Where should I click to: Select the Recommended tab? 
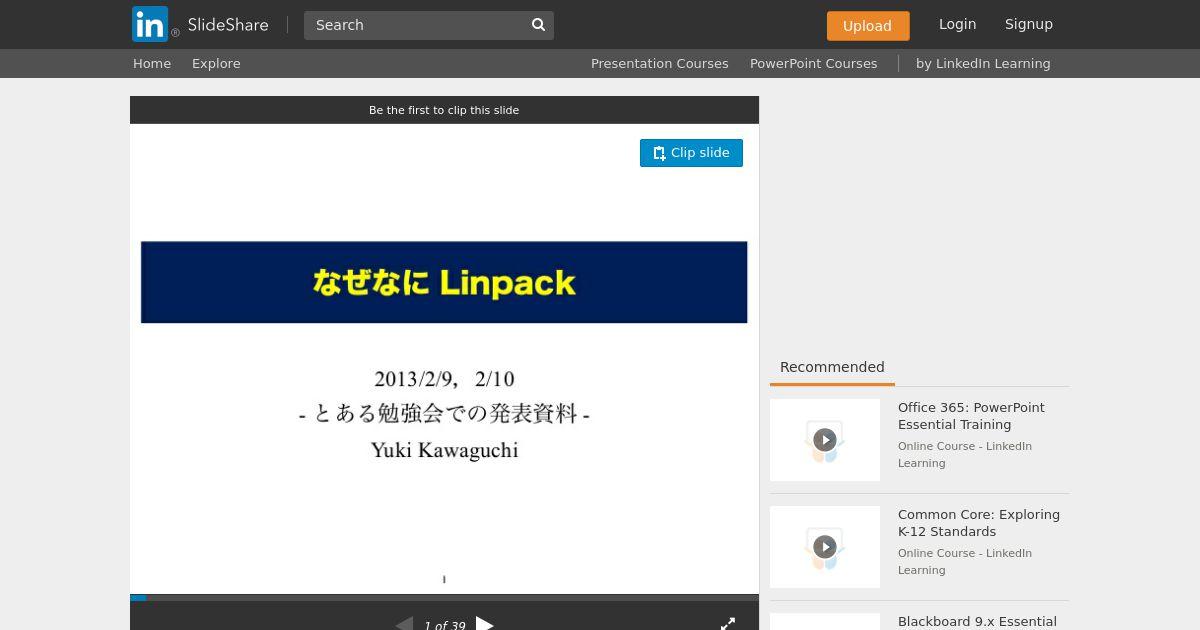[x=832, y=367]
